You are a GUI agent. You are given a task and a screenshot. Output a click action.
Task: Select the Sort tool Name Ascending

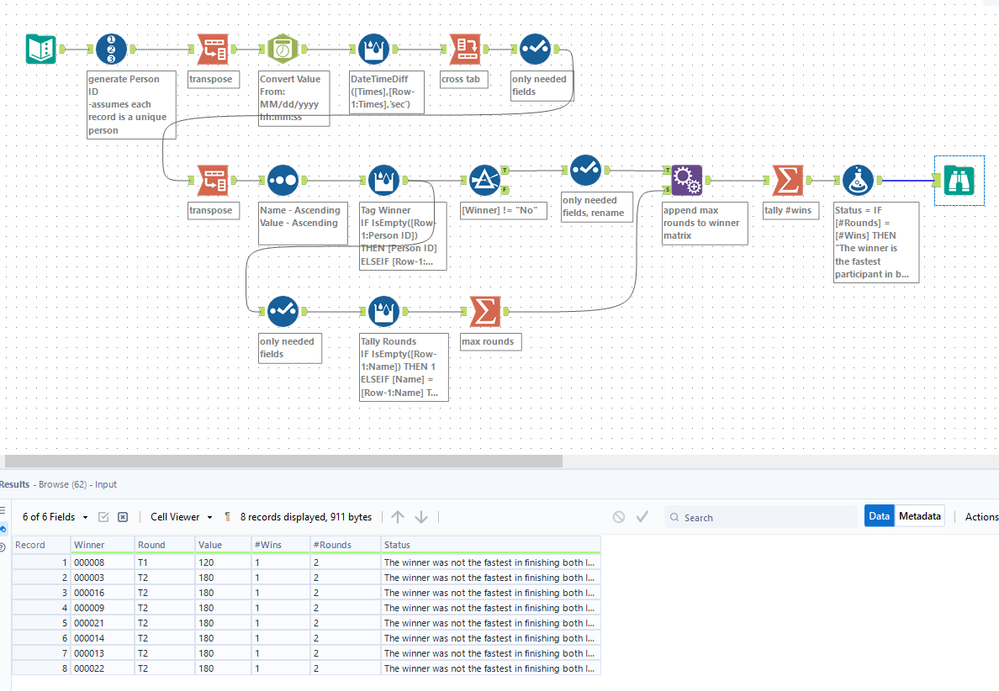click(x=283, y=180)
